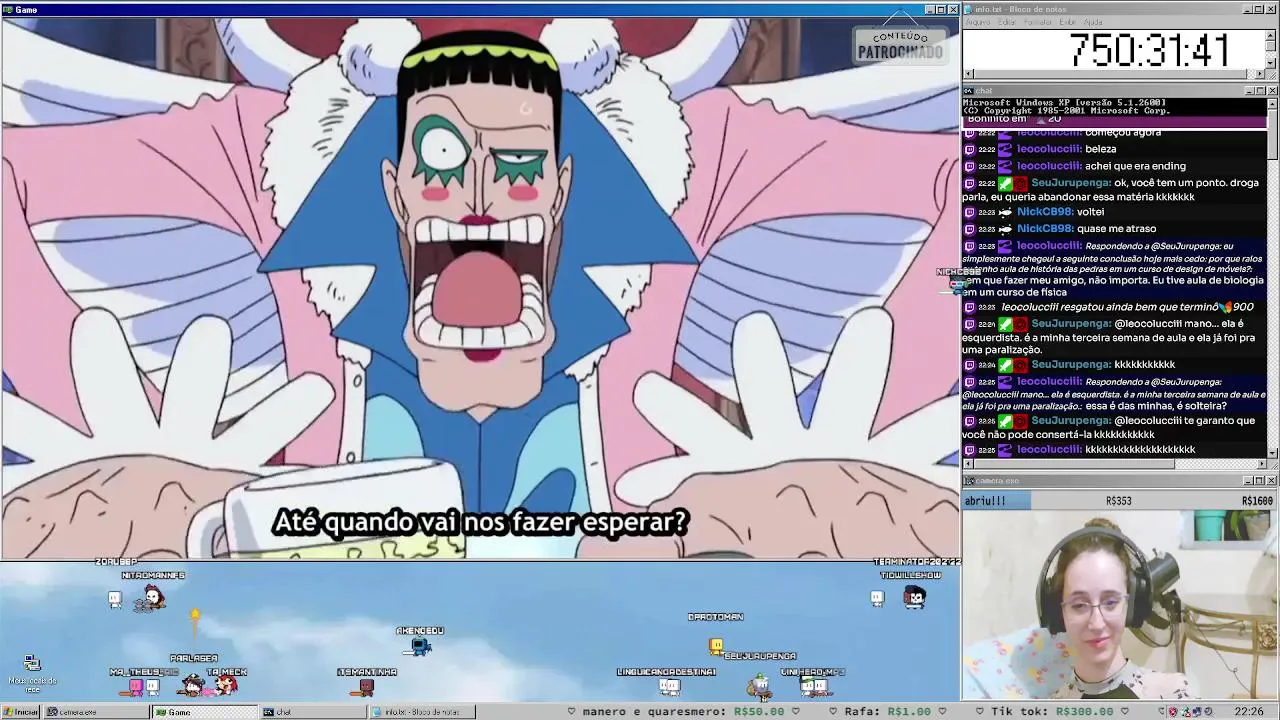This screenshot has width=1280, height=720.
Task: Click the TIOWILLSHOW avatar character
Action: coord(915,597)
